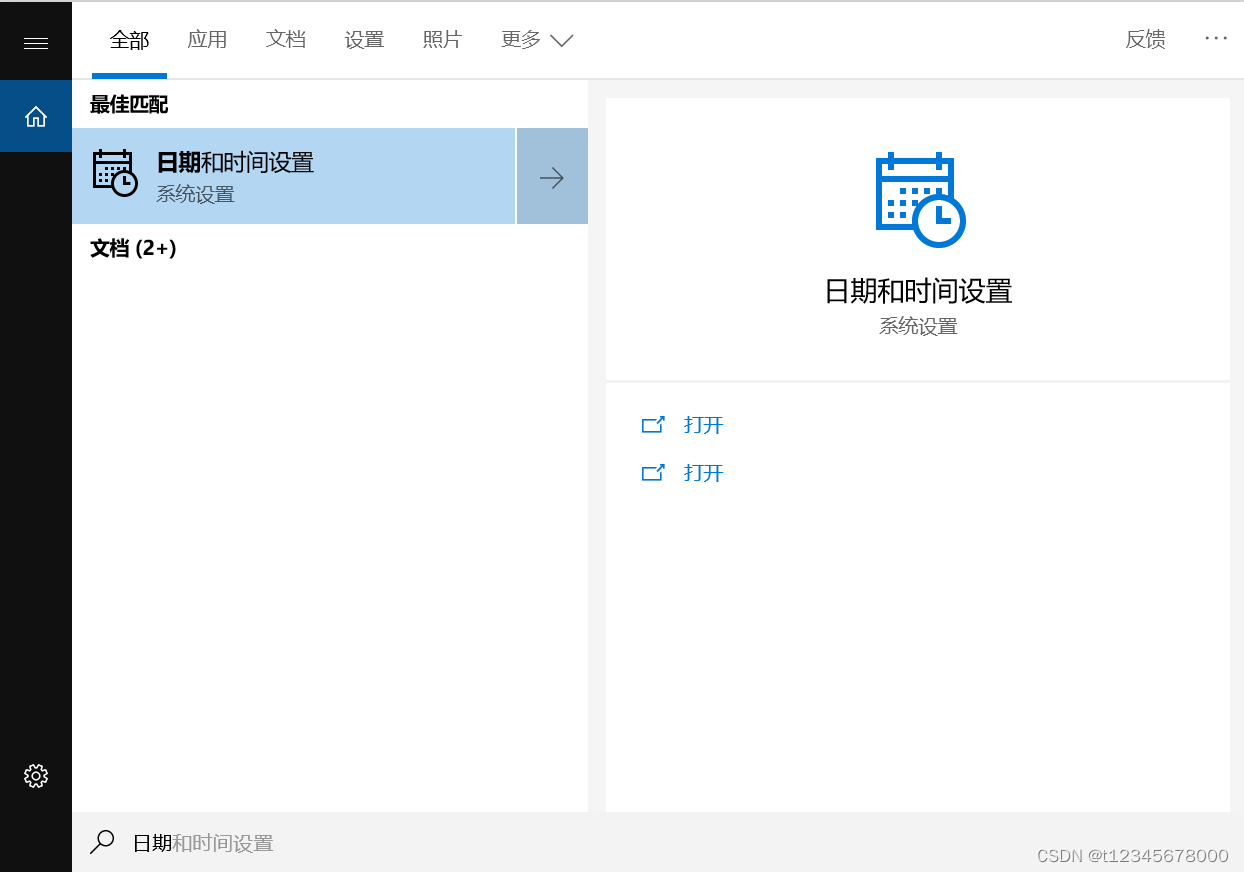Select the 全部 tab
The height and width of the screenshot is (872, 1244).
(129, 39)
